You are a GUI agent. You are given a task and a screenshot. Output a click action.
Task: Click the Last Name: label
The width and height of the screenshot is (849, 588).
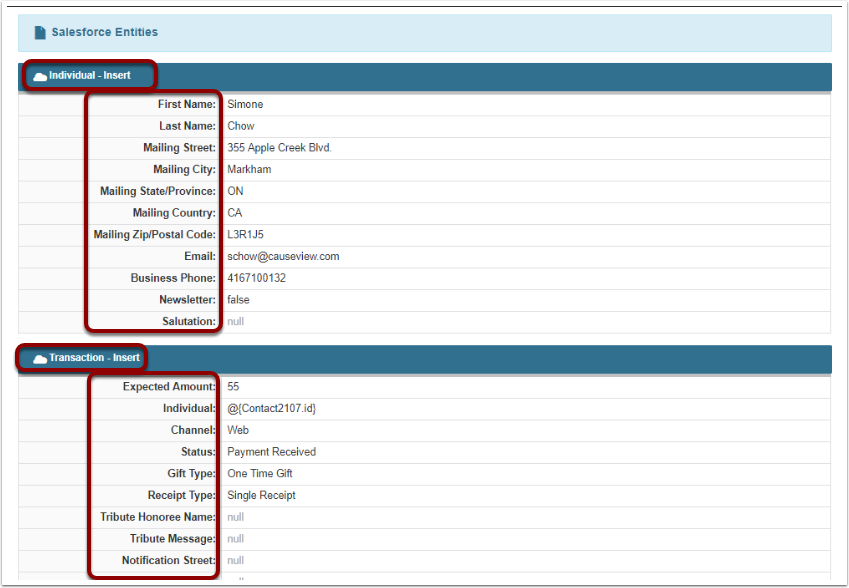coord(187,126)
